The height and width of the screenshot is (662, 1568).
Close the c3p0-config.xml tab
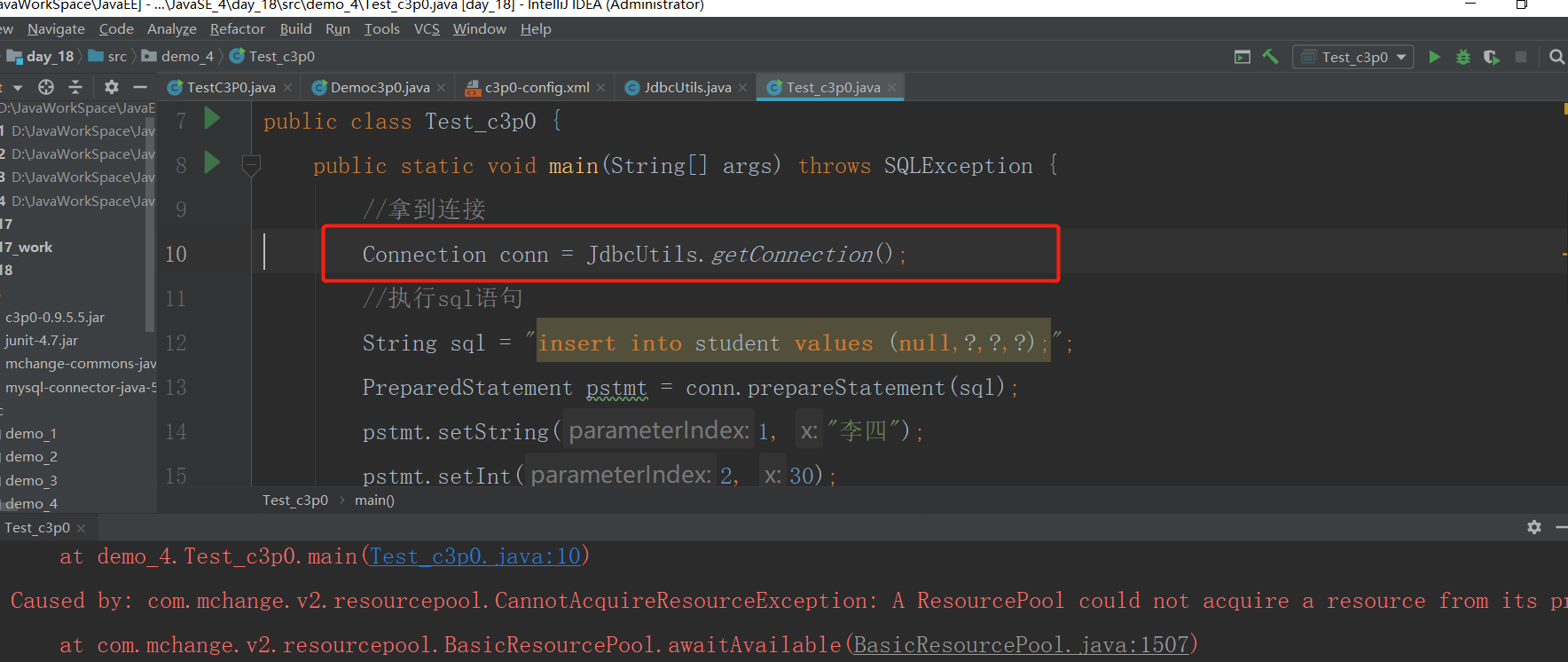[x=601, y=88]
